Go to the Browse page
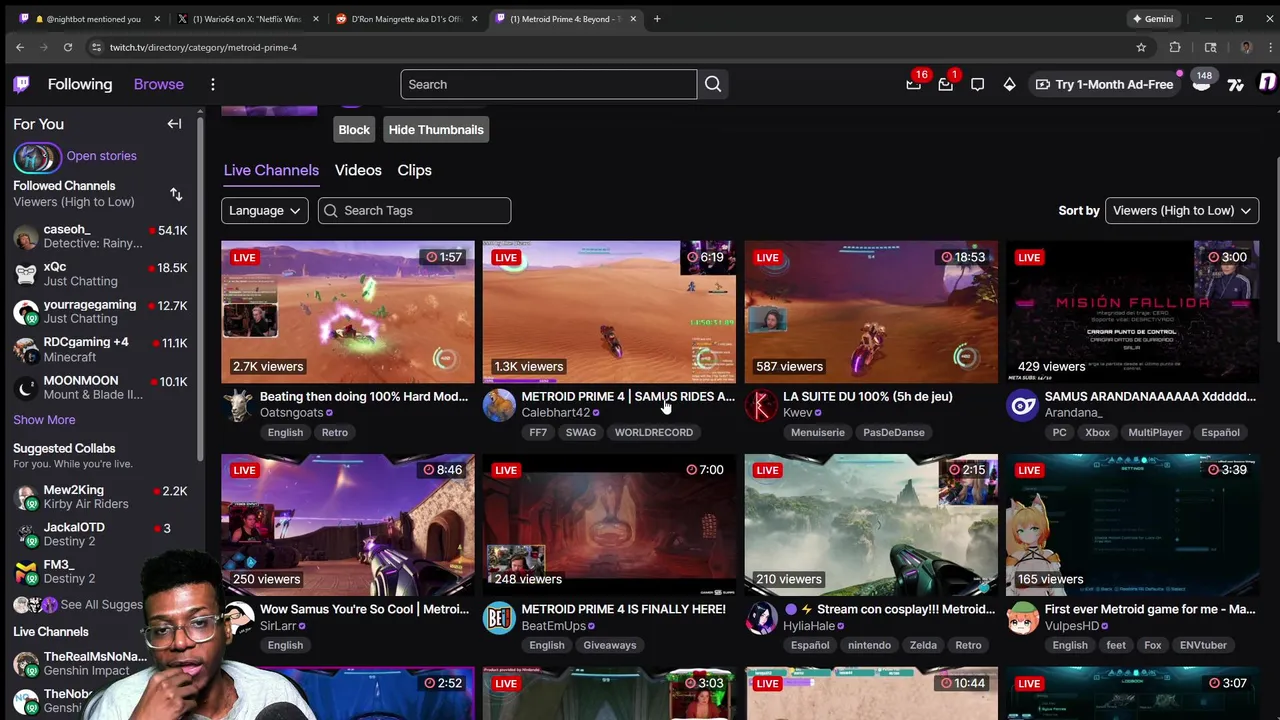 click(159, 84)
